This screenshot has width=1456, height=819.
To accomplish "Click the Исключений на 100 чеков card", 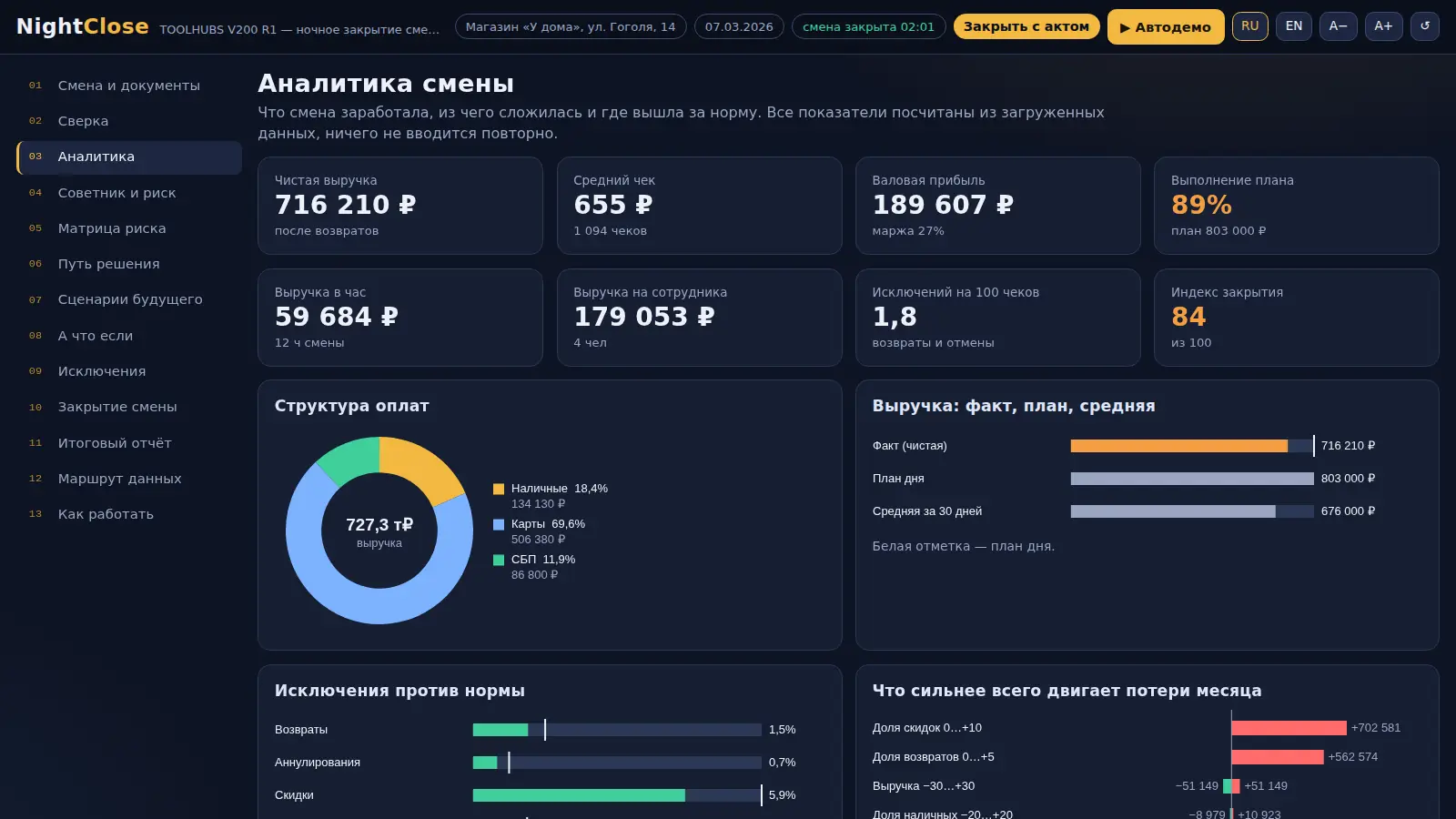I will (997, 318).
